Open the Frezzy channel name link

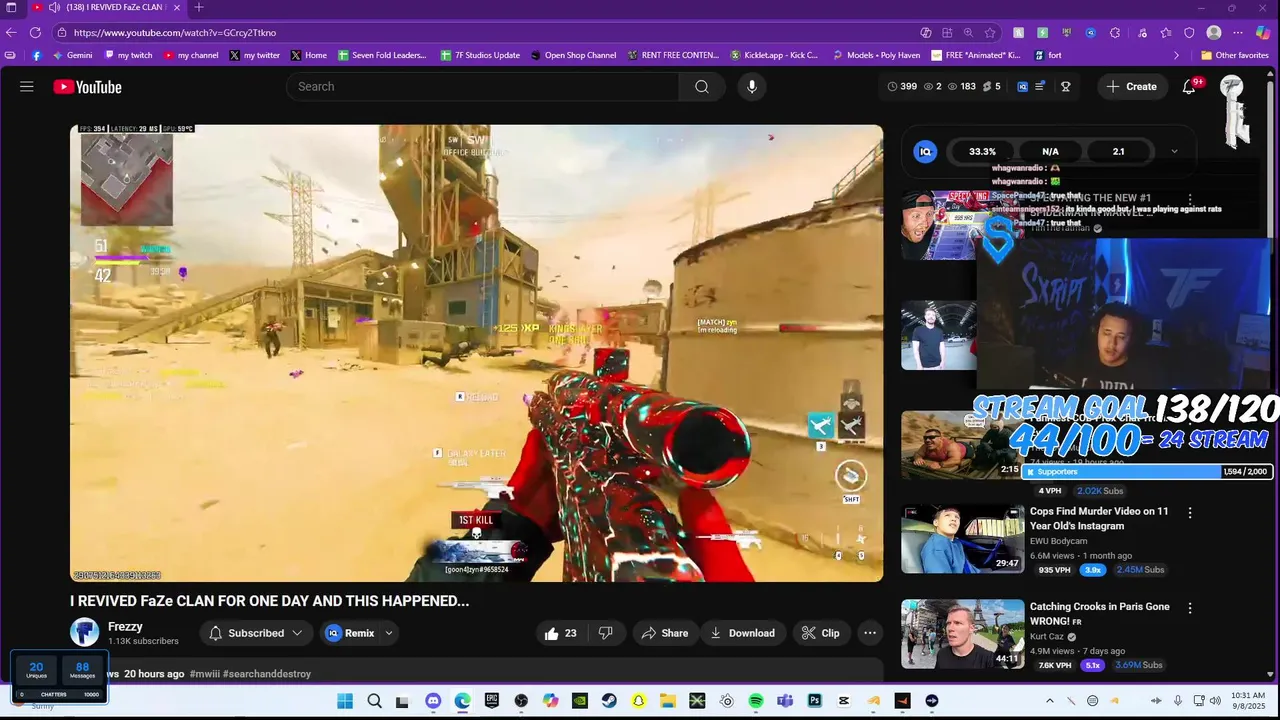pos(125,627)
